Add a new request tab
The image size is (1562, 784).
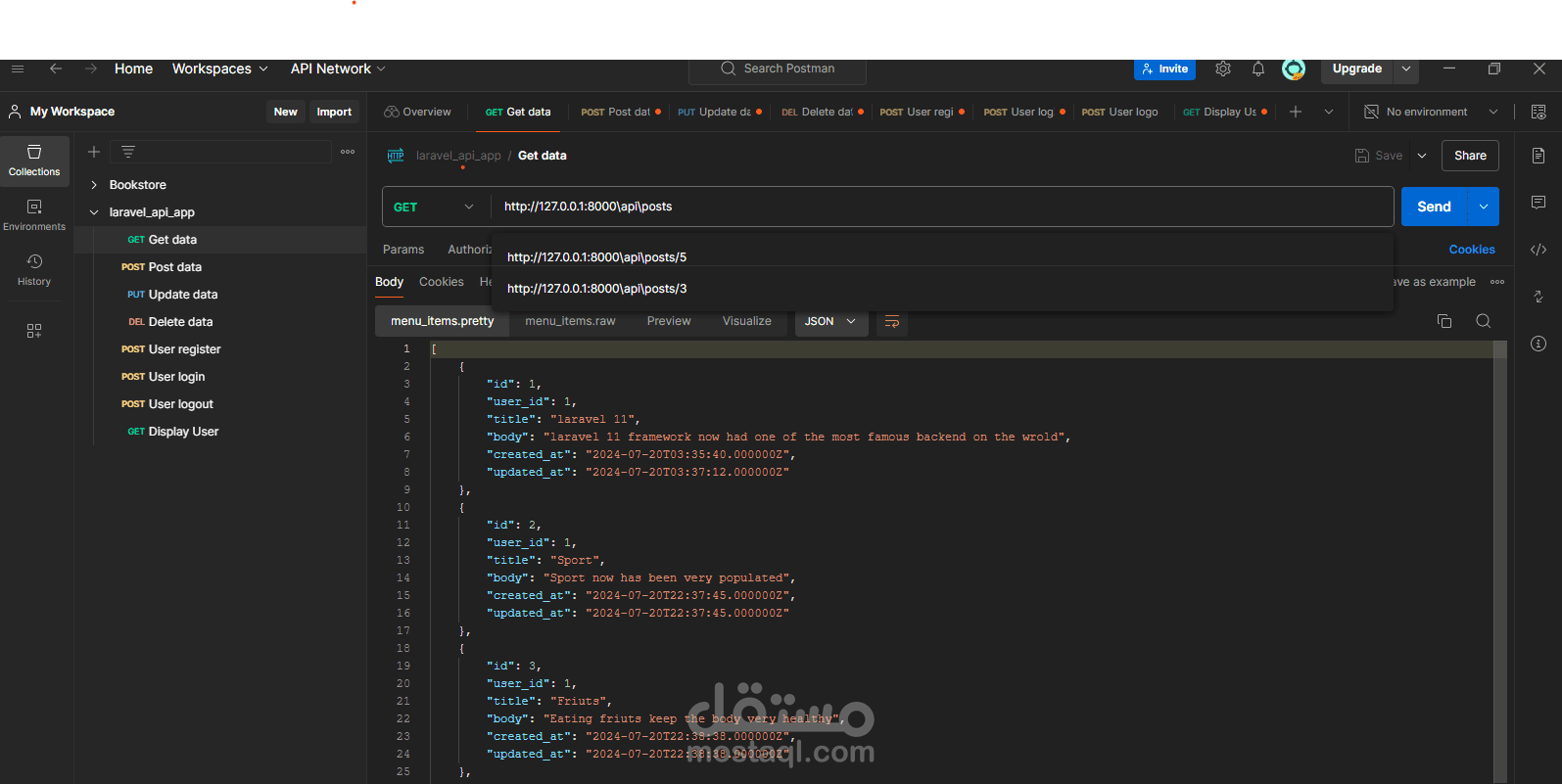coord(1296,112)
